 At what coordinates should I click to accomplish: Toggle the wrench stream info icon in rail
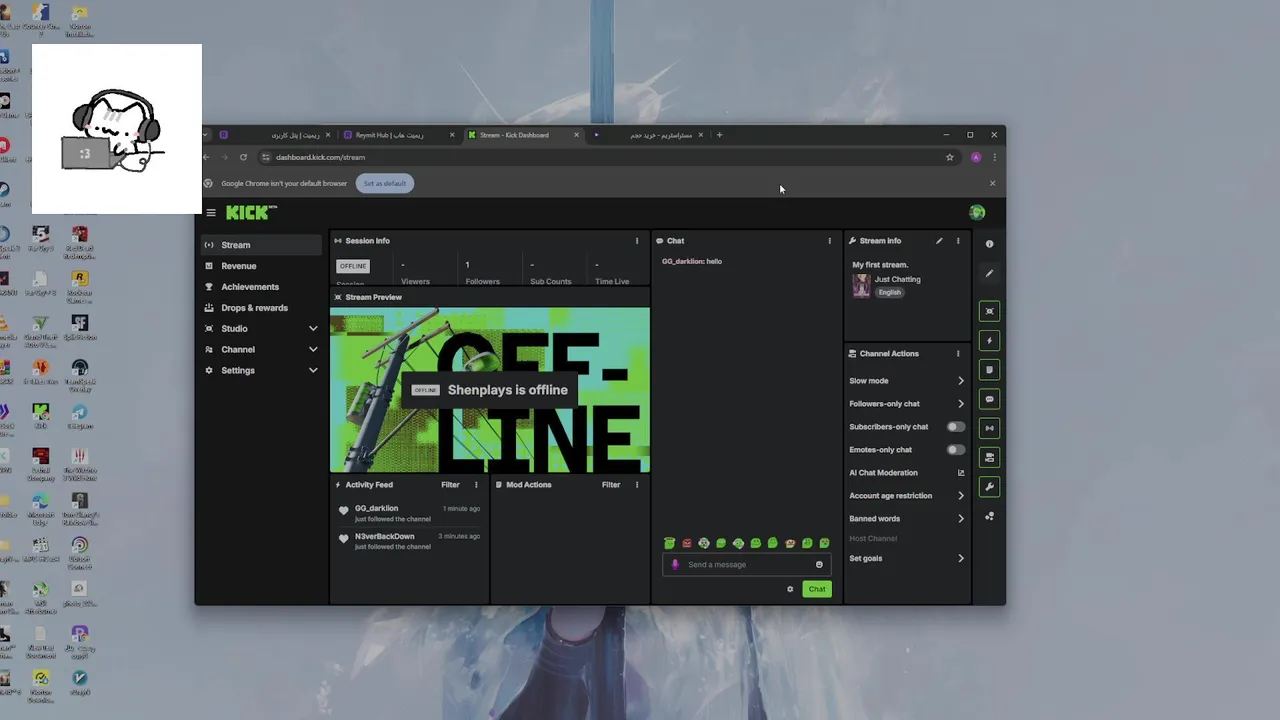point(990,487)
